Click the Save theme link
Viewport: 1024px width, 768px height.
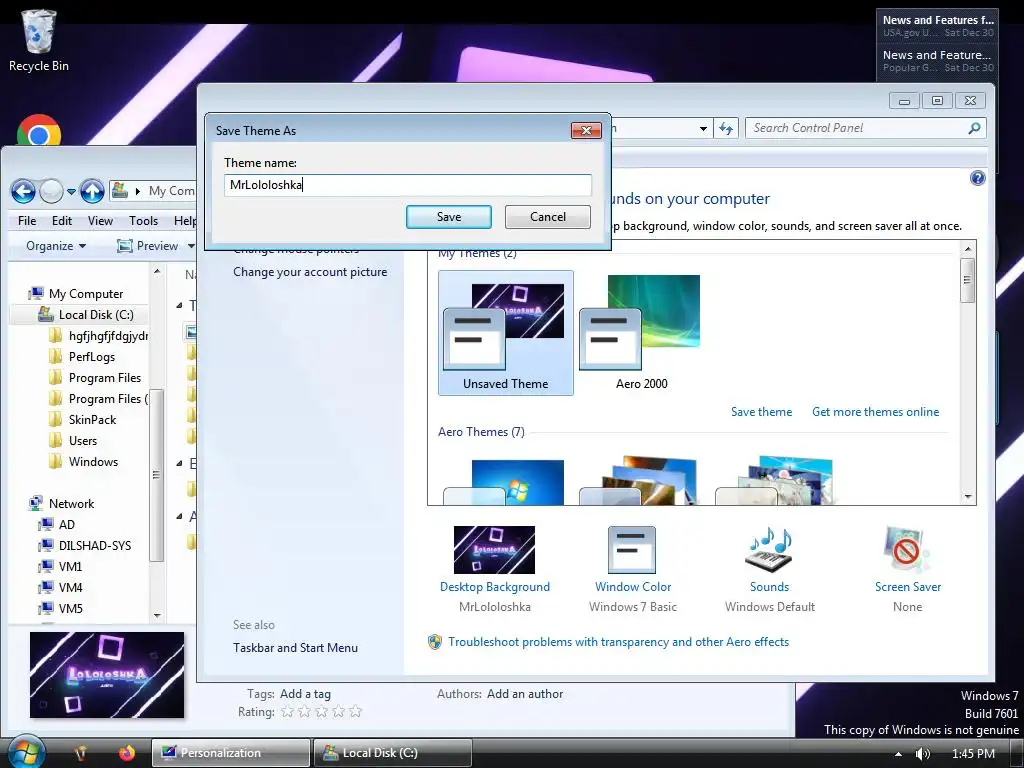761,412
